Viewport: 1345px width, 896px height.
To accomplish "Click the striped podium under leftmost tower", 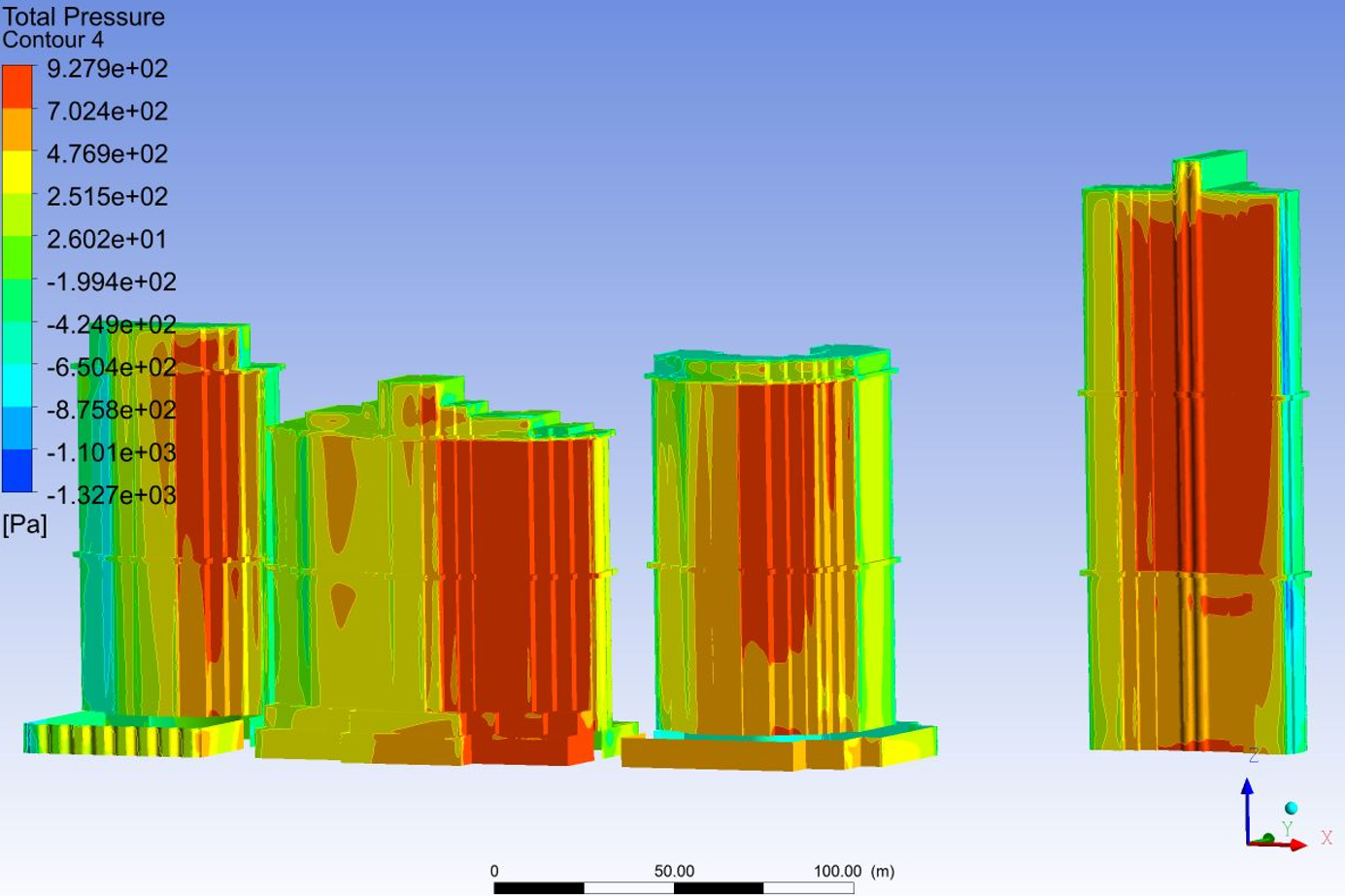I will pyautogui.click(x=133, y=737).
